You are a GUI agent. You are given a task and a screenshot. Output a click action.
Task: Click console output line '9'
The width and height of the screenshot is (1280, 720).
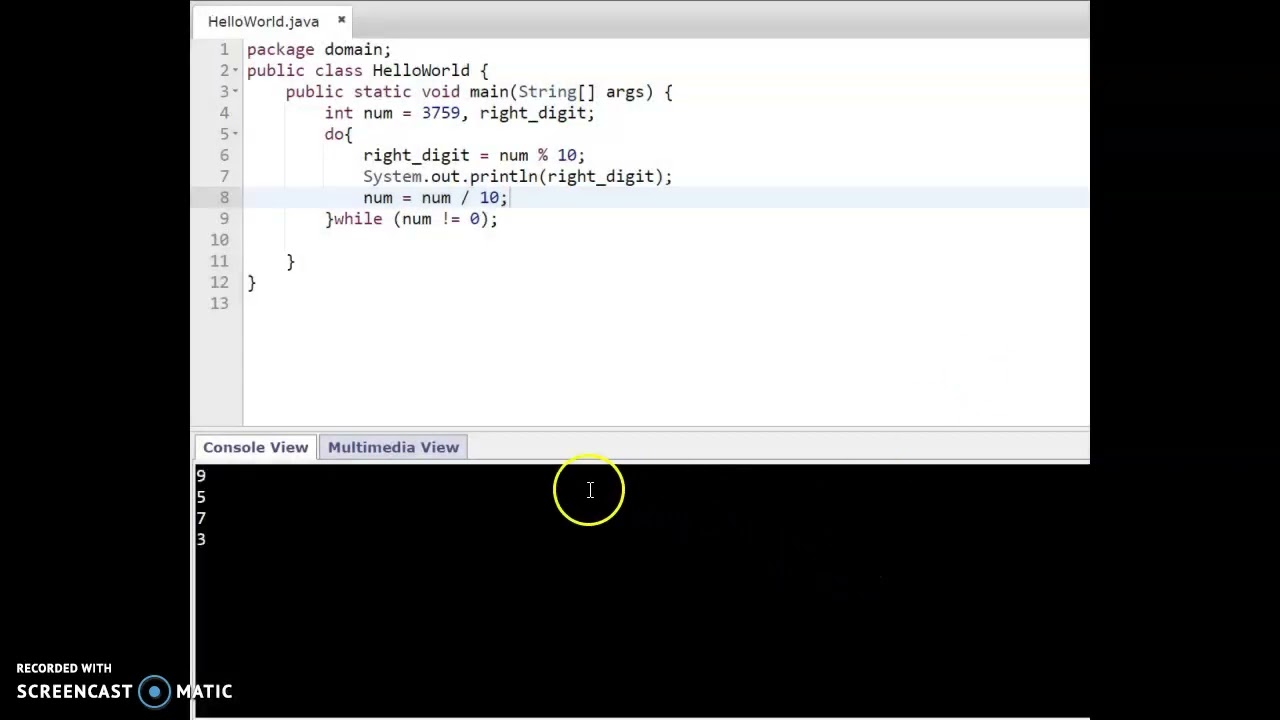pos(201,476)
